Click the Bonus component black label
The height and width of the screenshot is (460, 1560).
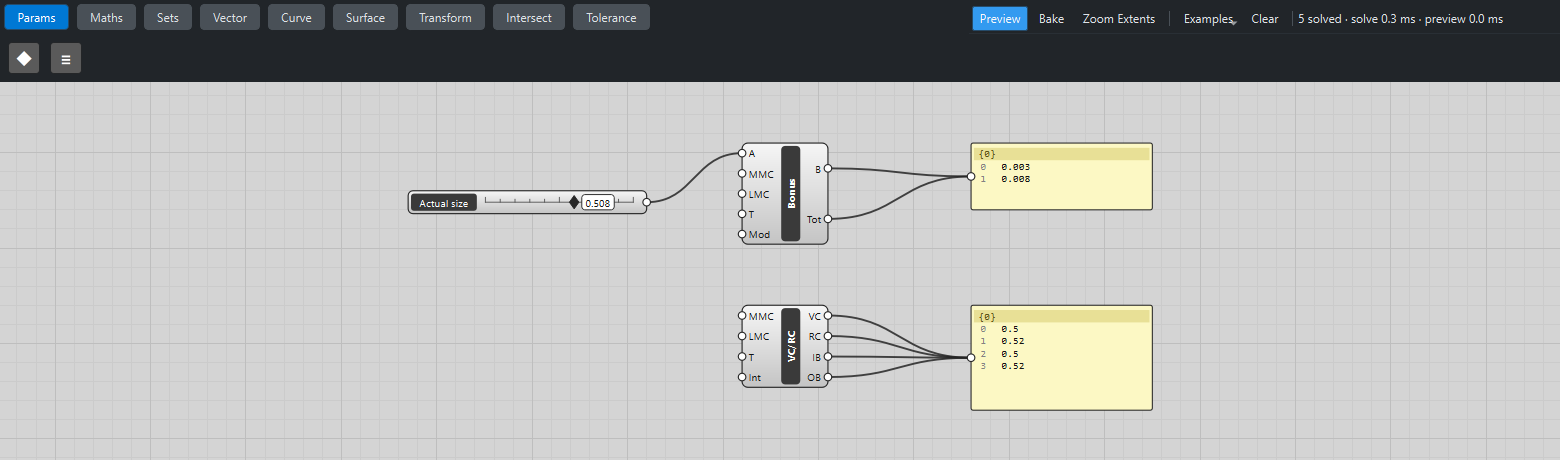tap(791, 193)
